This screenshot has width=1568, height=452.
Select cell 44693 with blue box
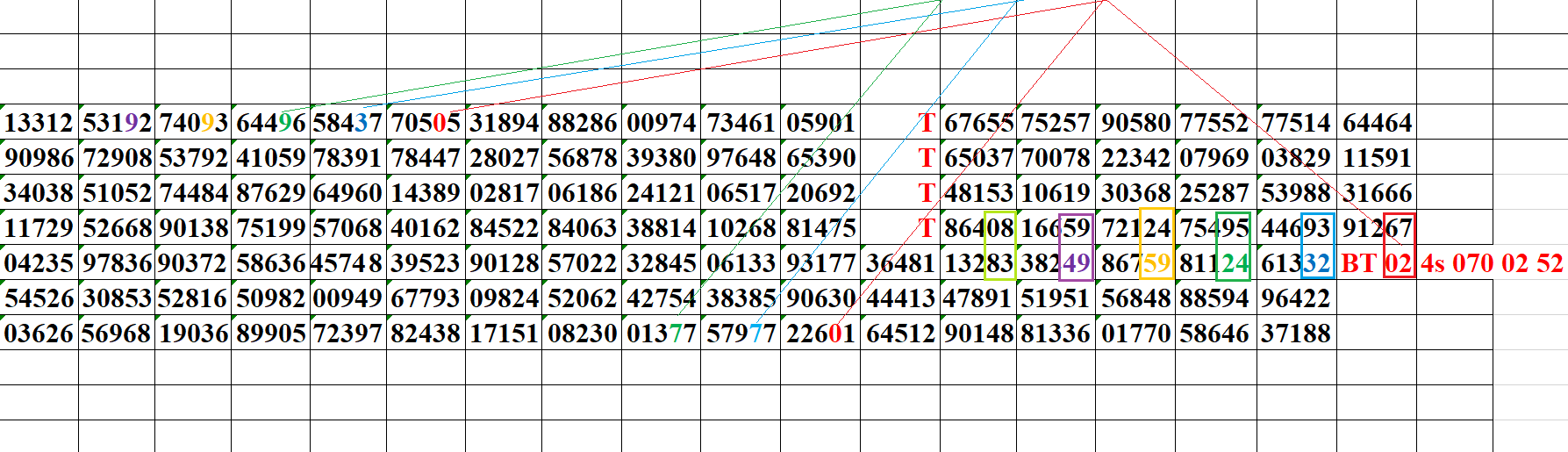coord(1295,228)
